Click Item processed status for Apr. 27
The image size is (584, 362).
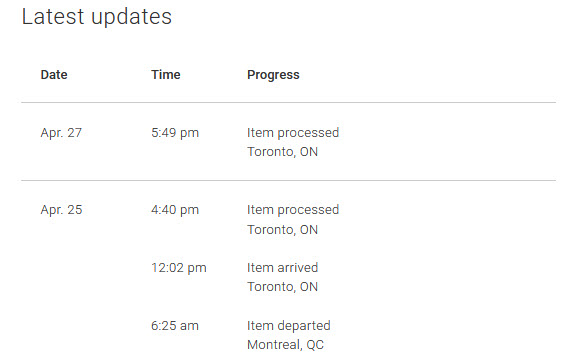pyautogui.click(x=293, y=133)
